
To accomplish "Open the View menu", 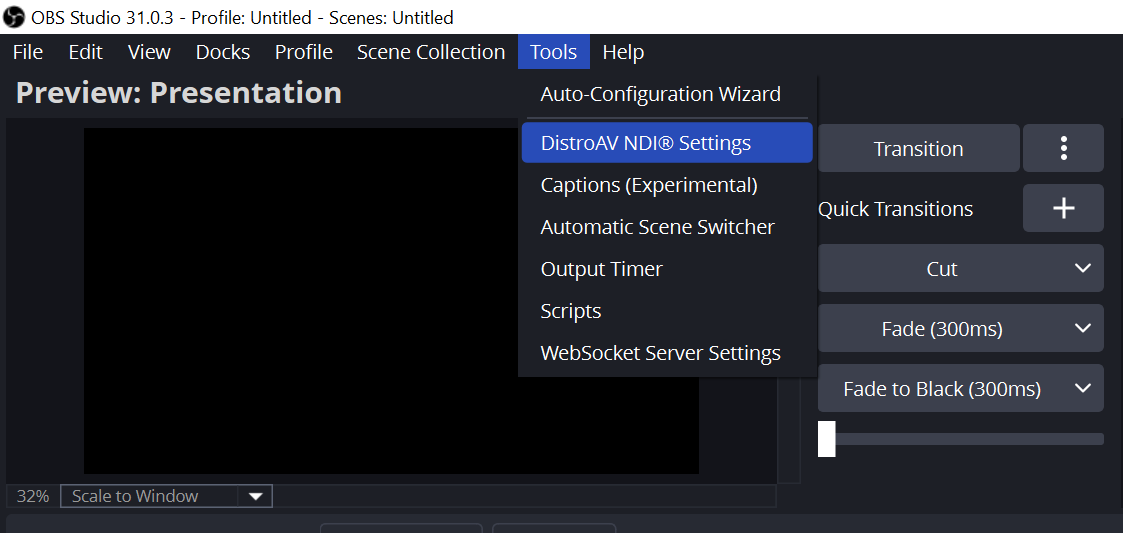I will click(x=149, y=52).
